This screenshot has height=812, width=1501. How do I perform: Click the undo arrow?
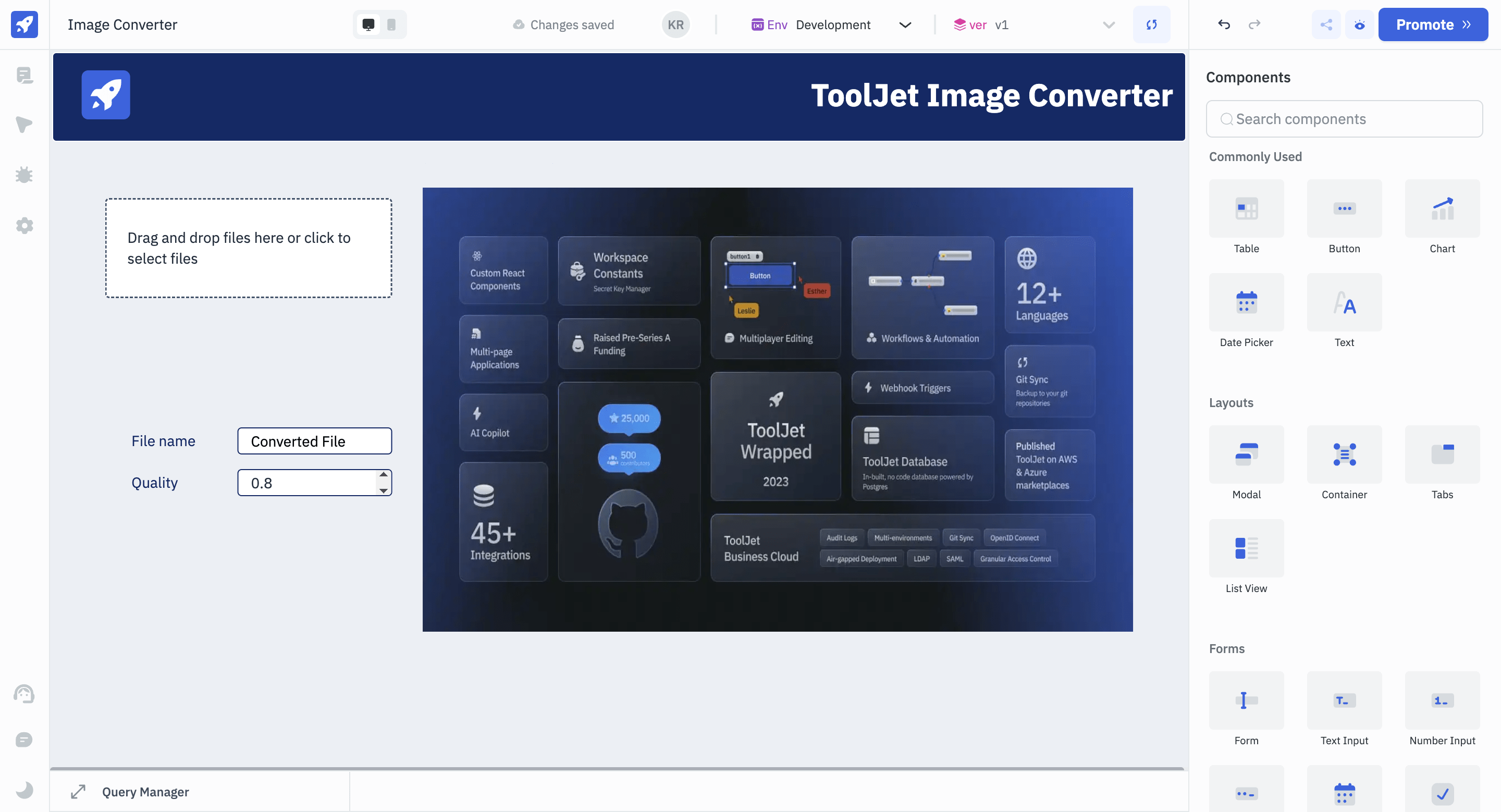pyautogui.click(x=1224, y=24)
